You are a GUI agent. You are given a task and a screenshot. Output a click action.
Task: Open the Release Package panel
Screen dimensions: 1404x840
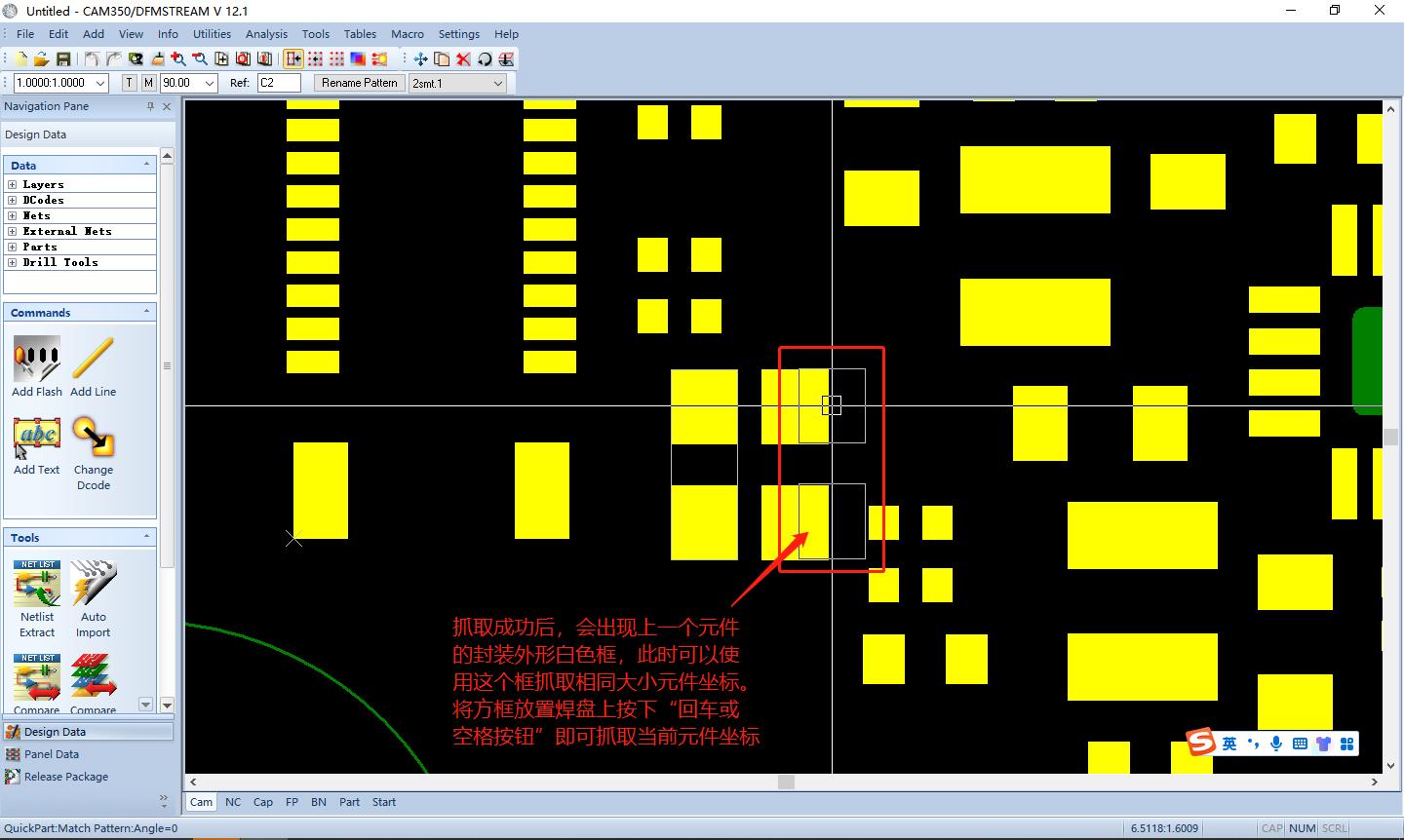[65, 777]
